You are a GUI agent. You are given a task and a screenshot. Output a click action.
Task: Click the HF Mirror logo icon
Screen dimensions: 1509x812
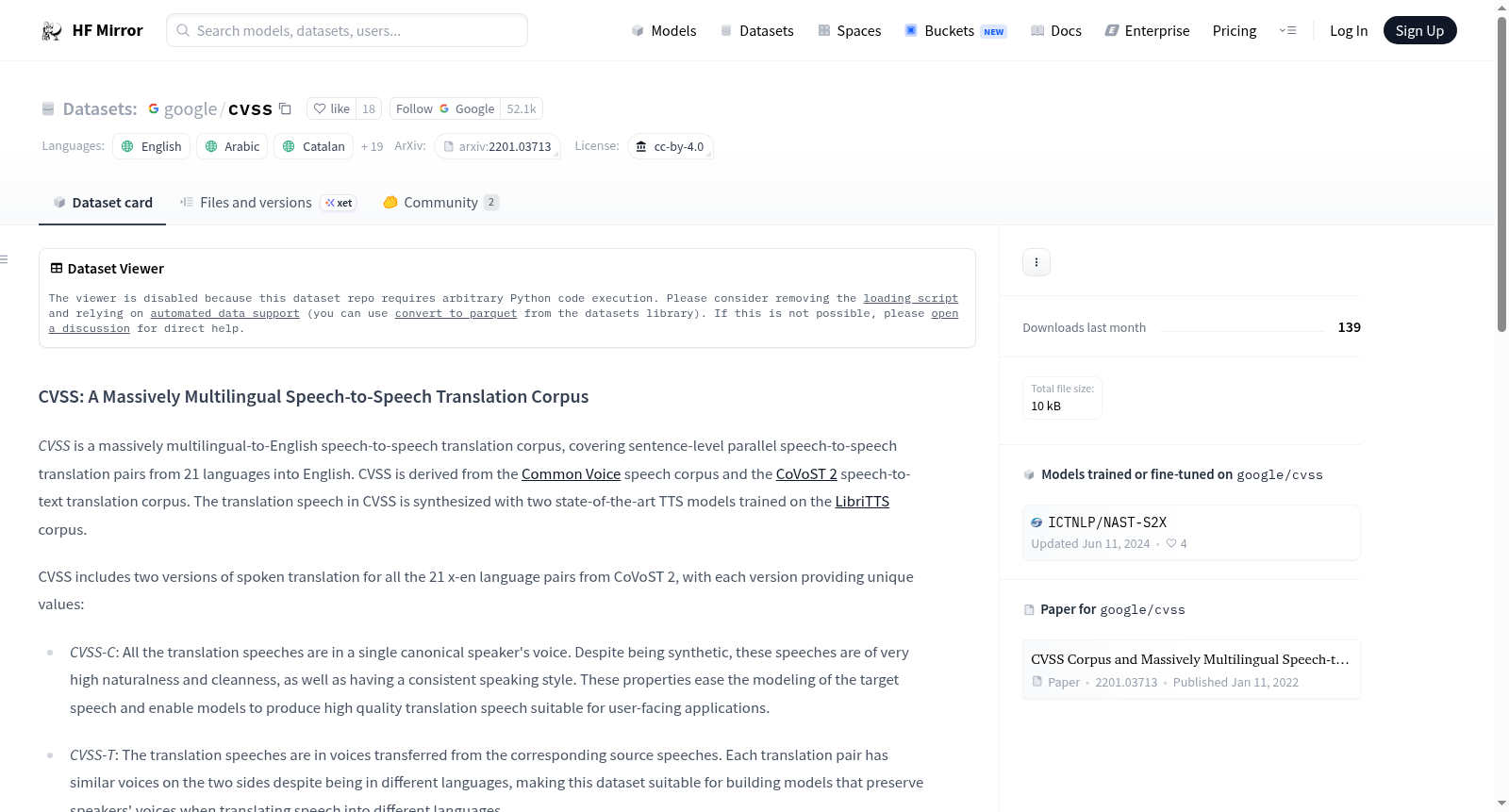(x=52, y=31)
